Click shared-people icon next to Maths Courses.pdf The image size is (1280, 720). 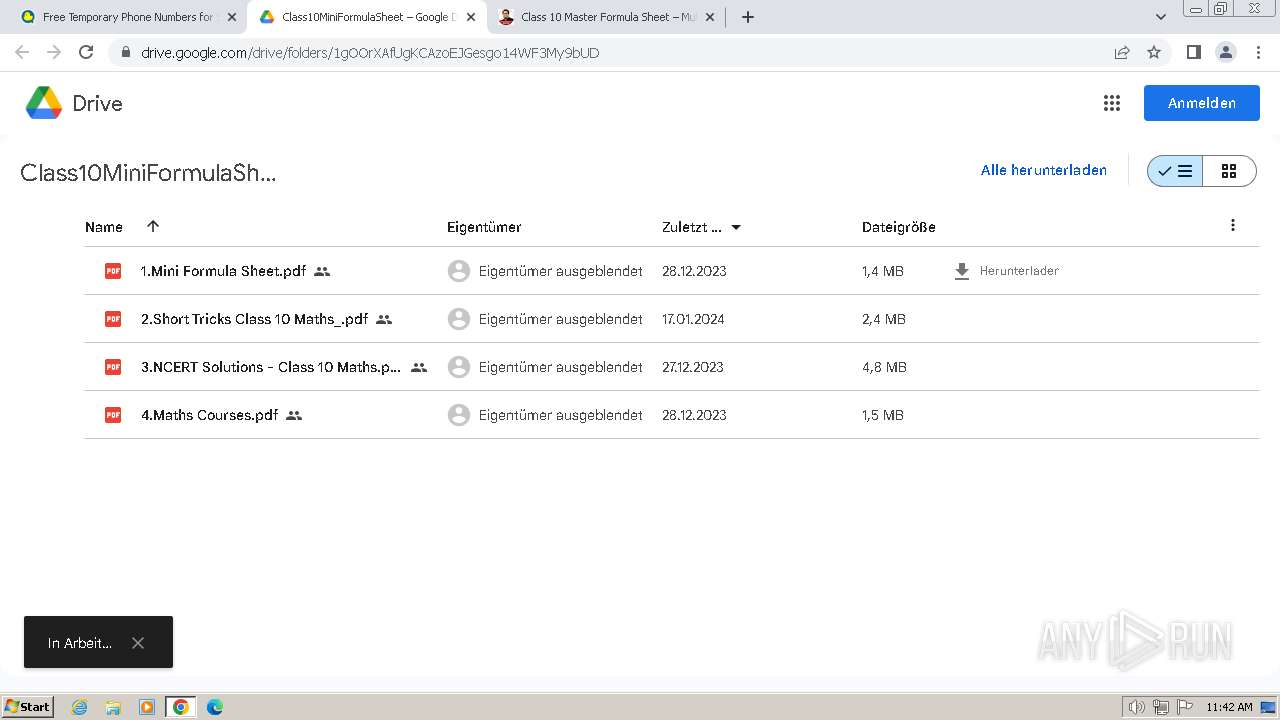(294, 415)
